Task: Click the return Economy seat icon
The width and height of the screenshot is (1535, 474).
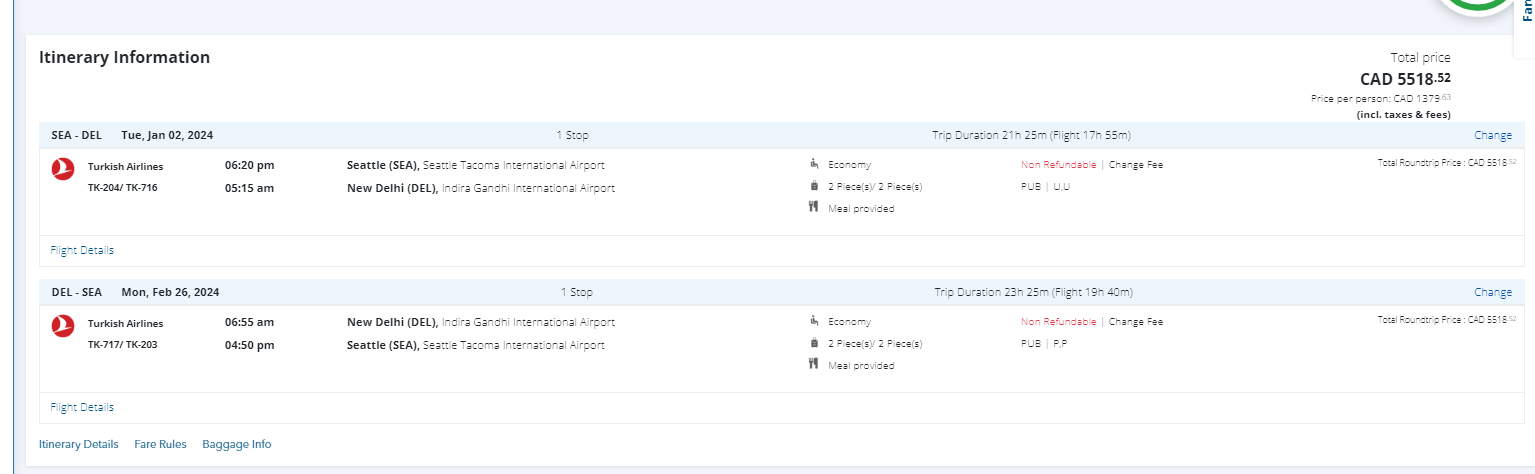Action: point(814,321)
